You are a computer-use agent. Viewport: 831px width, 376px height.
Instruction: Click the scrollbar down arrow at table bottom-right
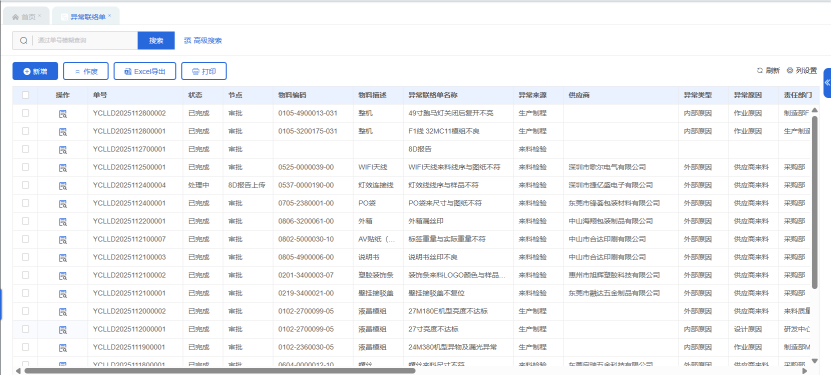pyautogui.click(x=815, y=361)
